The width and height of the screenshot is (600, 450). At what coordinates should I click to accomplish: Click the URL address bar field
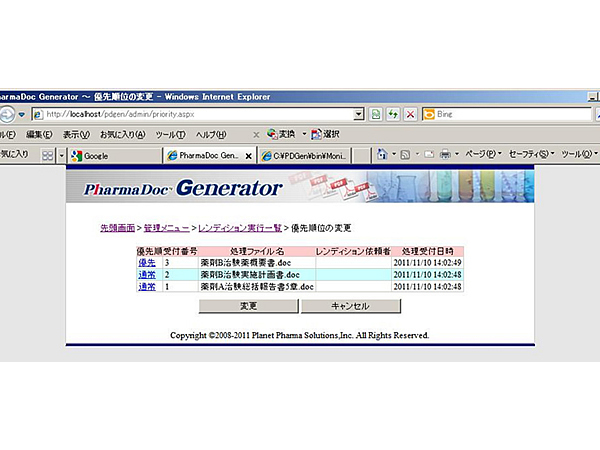pyautogui.click(x=199, y=114)
